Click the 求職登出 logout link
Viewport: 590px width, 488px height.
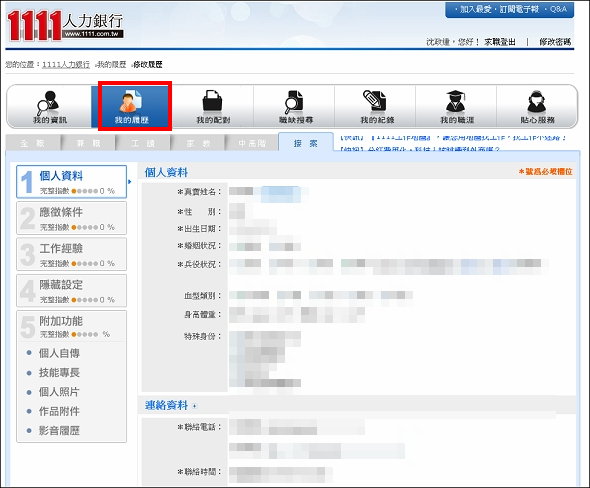[x=500, y=42]
